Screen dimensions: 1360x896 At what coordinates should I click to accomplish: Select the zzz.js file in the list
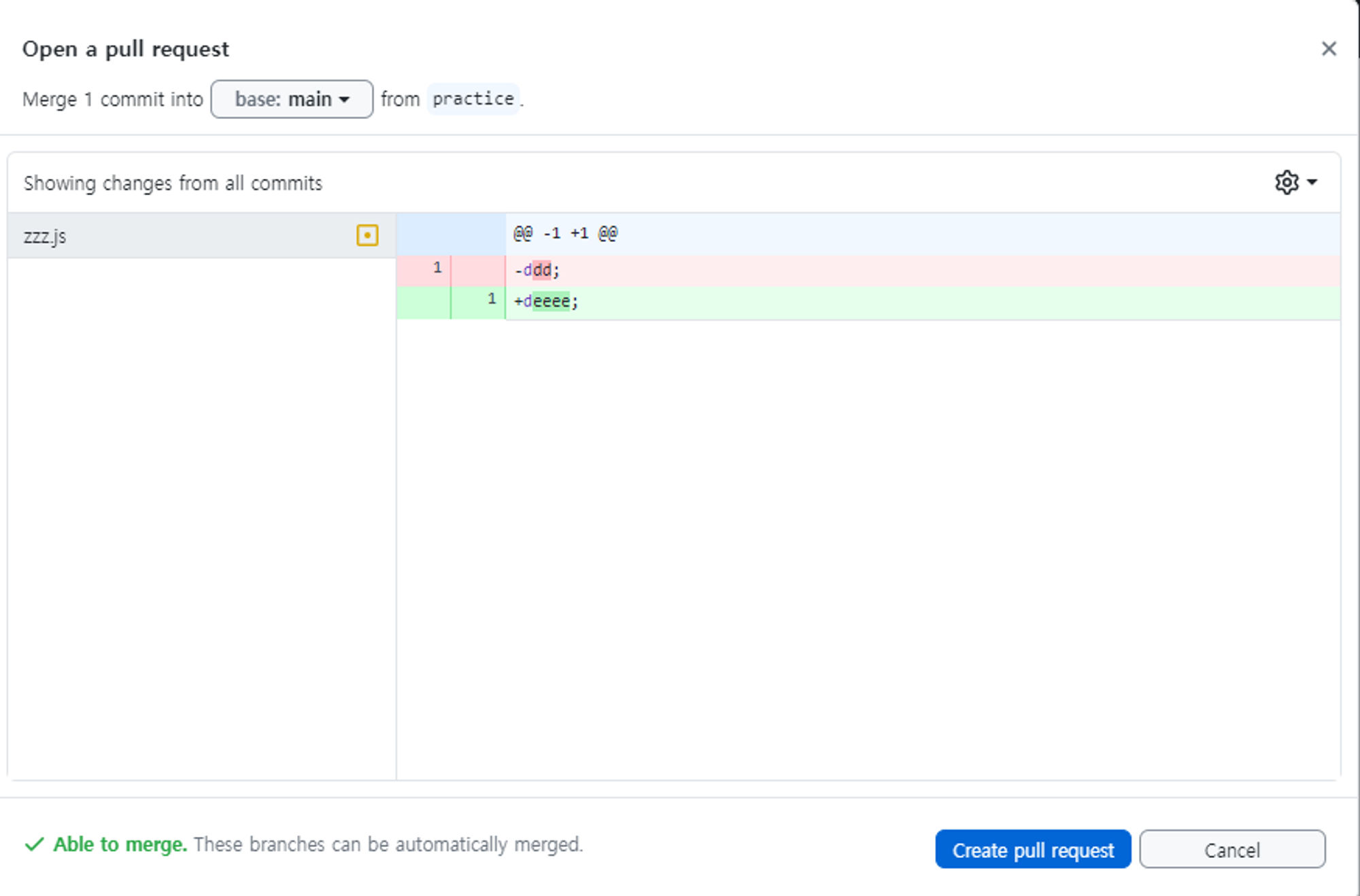pos(201,236)
